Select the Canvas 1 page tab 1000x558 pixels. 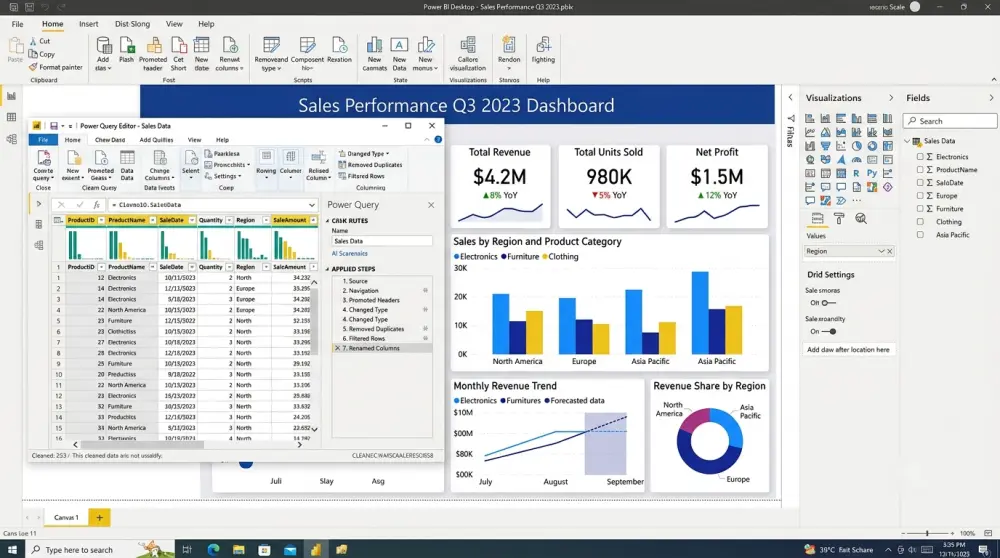[66, 517]
